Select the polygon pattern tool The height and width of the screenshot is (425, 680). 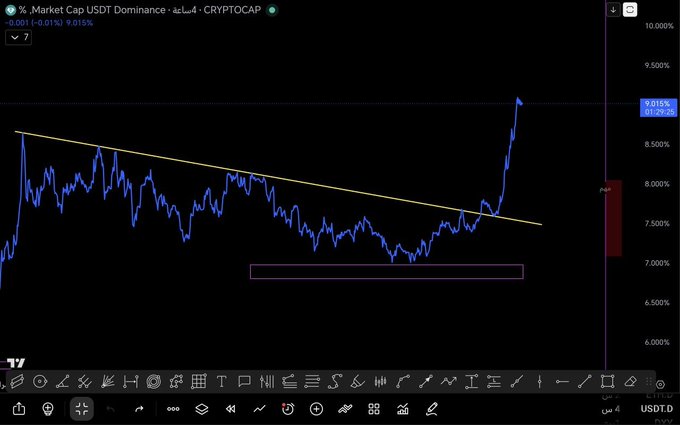pyautogui.click(x=176, y=382)
